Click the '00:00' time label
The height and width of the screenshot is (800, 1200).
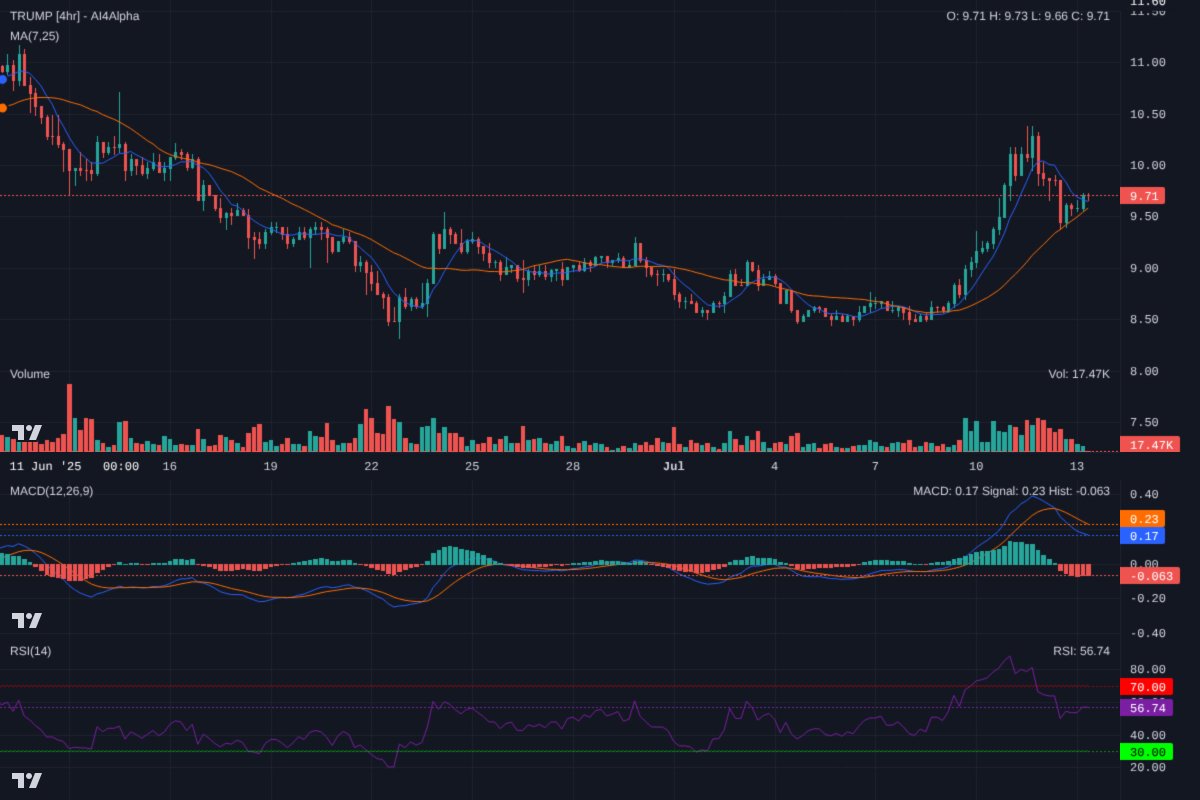point(121,466)
